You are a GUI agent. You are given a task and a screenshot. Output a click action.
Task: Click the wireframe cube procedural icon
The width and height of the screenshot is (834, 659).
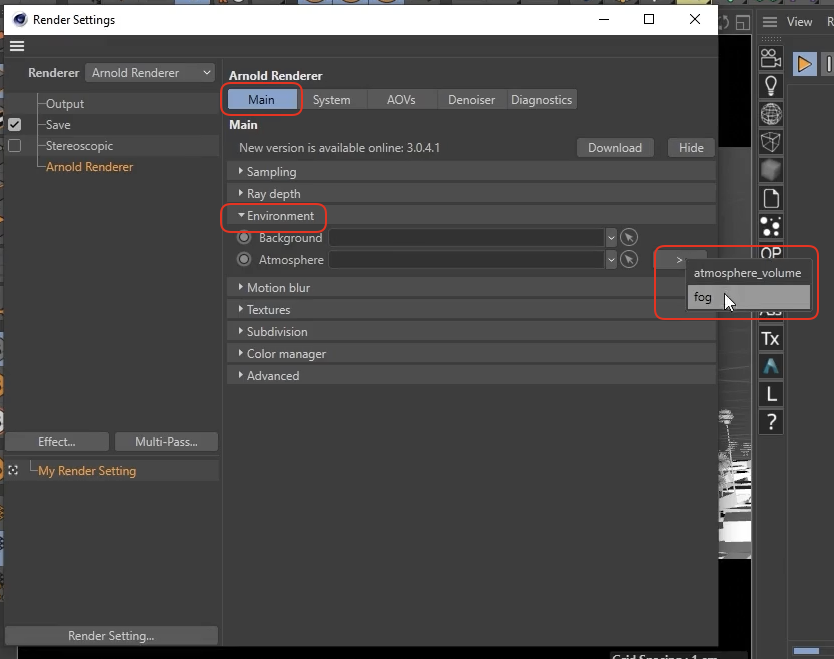tap(771, 142)
